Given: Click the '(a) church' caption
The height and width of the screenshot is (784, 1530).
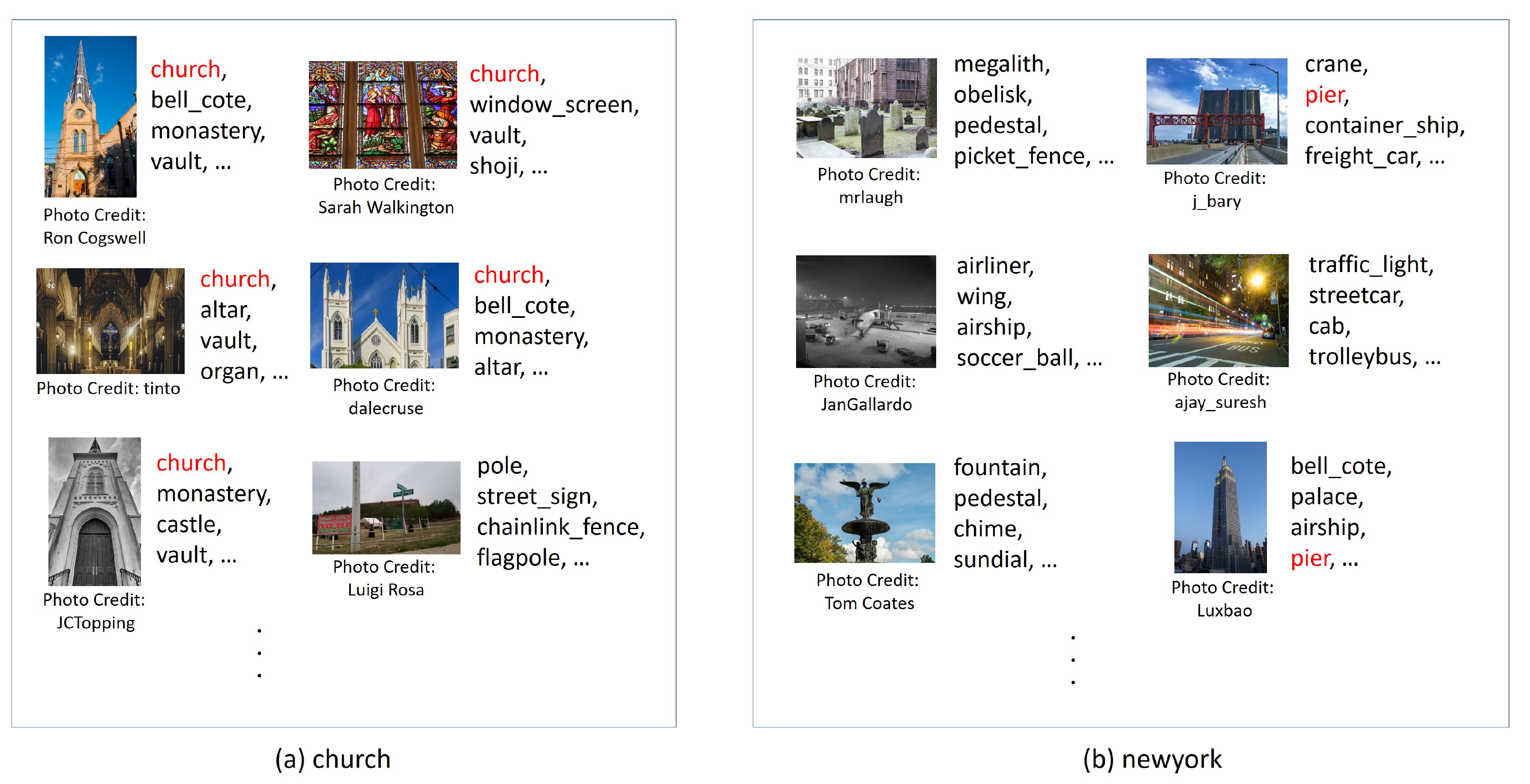Looking at the screenshot, I should [332, 759].
